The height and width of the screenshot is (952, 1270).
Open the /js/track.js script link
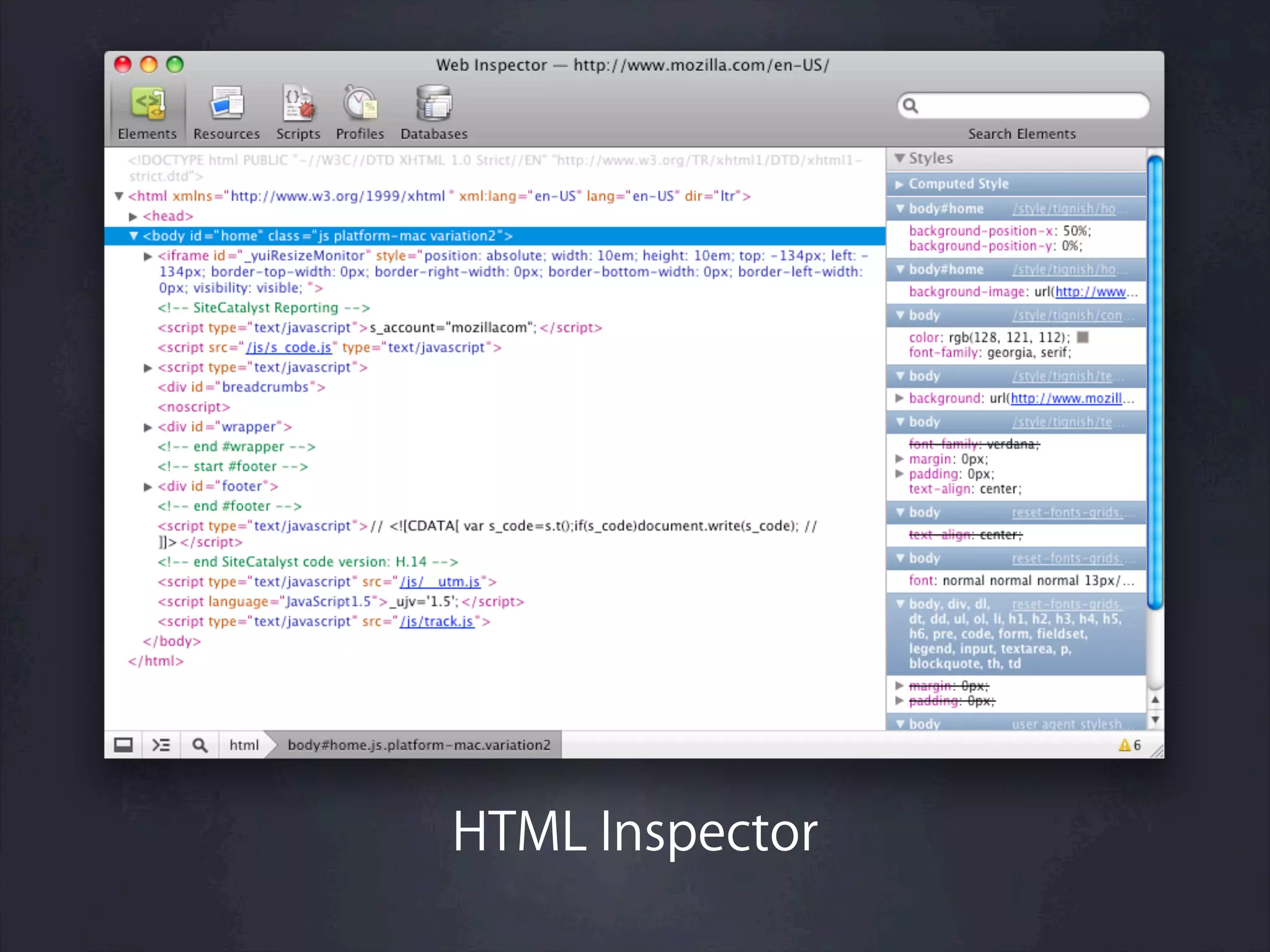point(437,622)
